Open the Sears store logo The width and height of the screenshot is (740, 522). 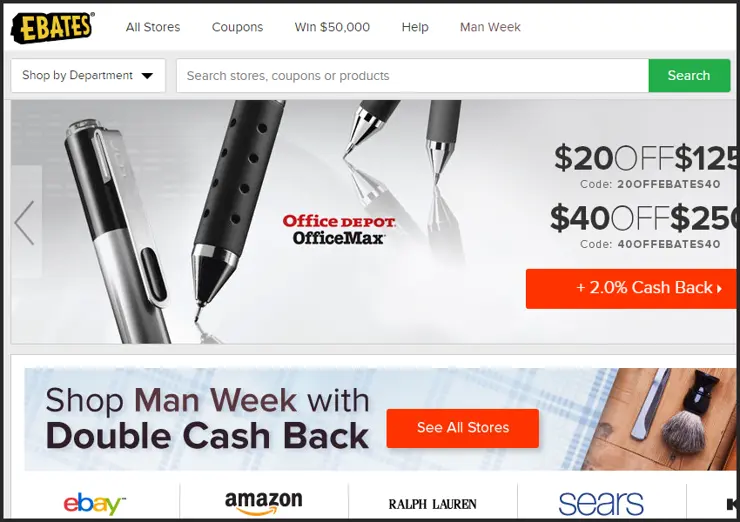tap(601, 503)
